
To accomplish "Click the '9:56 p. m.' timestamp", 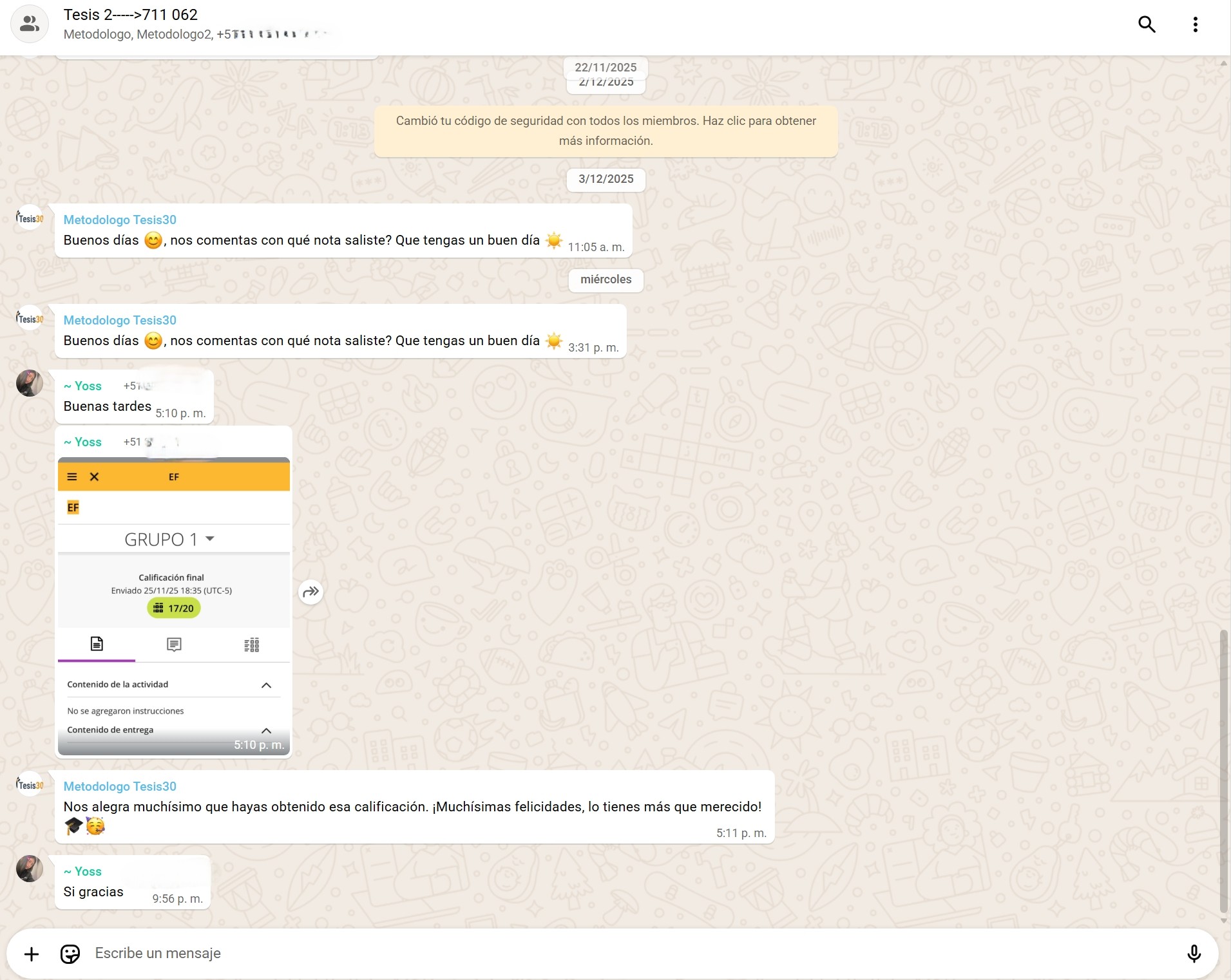I will coord(177,899).
